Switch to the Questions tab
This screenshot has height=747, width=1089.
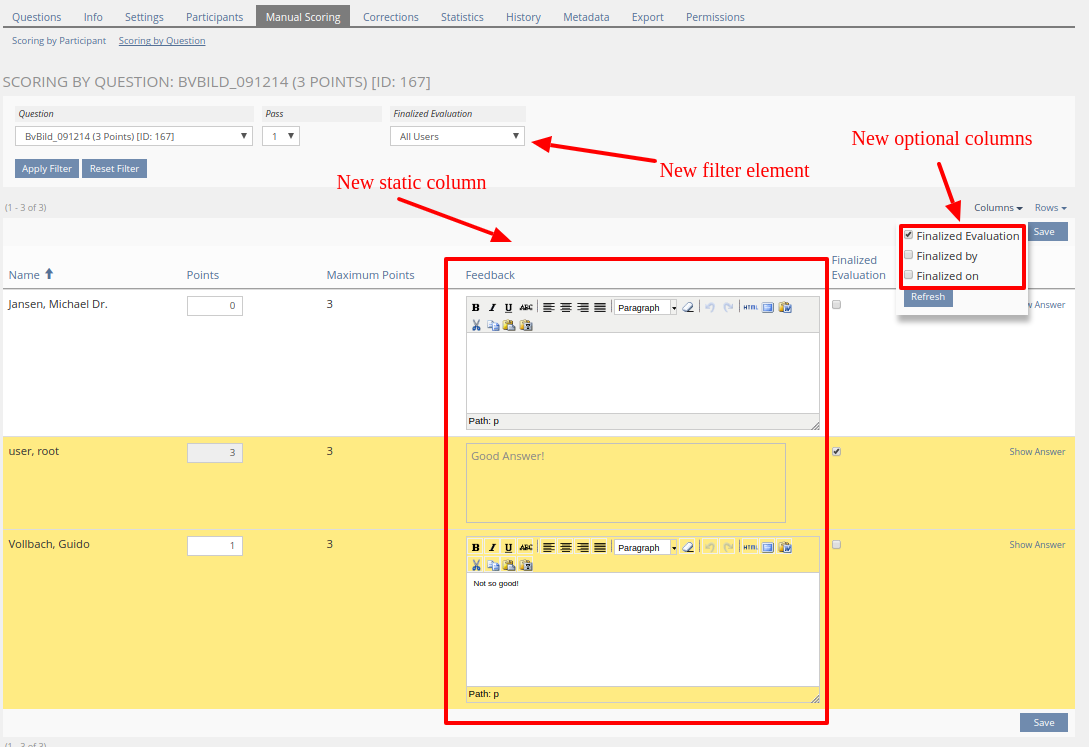(x=37, y=17)
